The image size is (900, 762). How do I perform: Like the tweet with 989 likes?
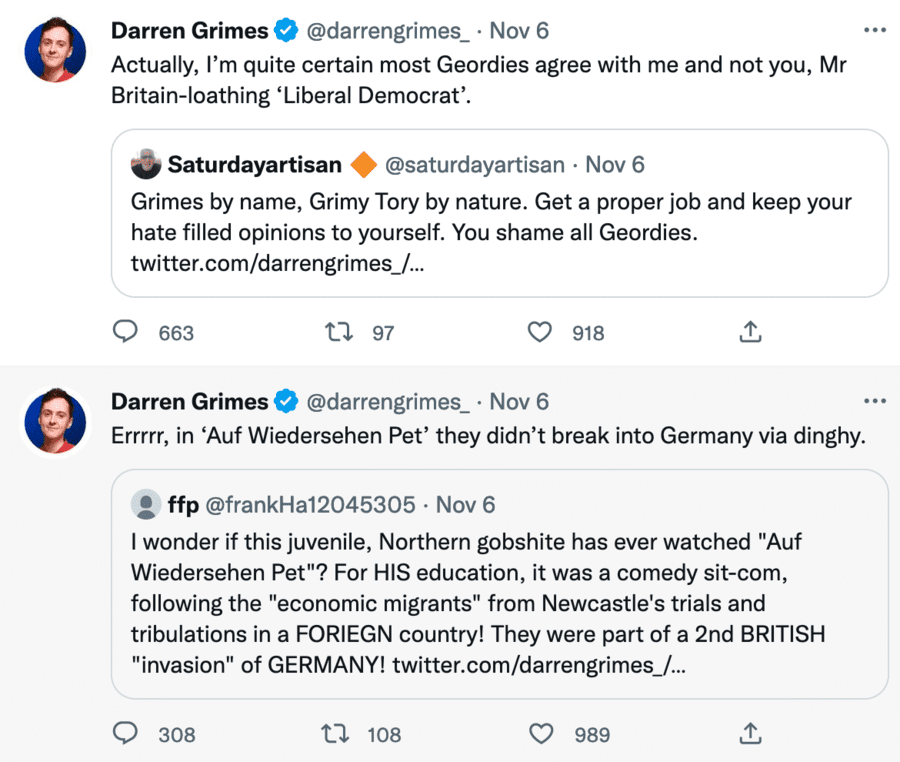pos(541,734)
